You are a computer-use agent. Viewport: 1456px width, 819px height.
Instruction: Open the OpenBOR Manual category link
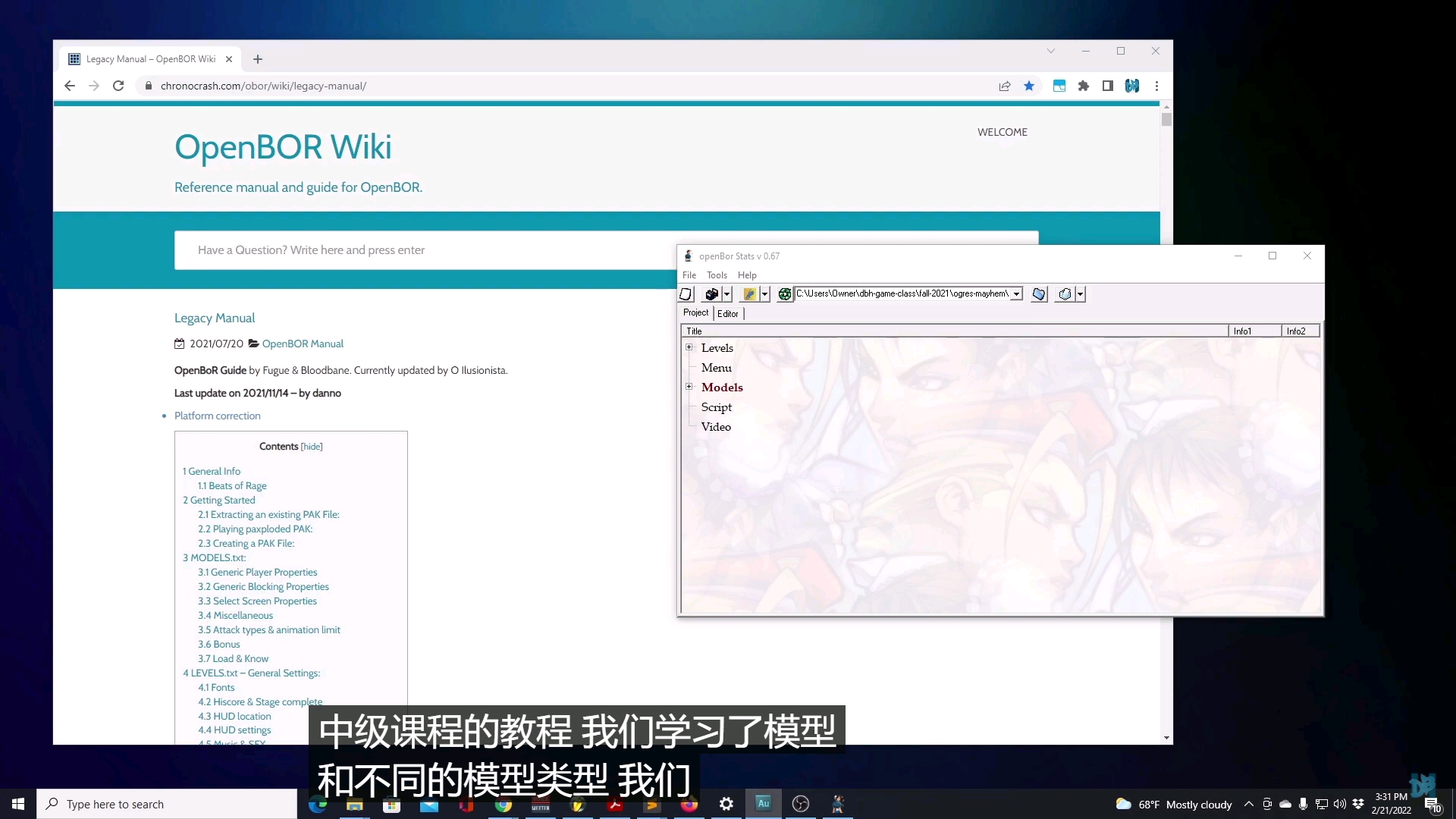click(x=303, y=344)
